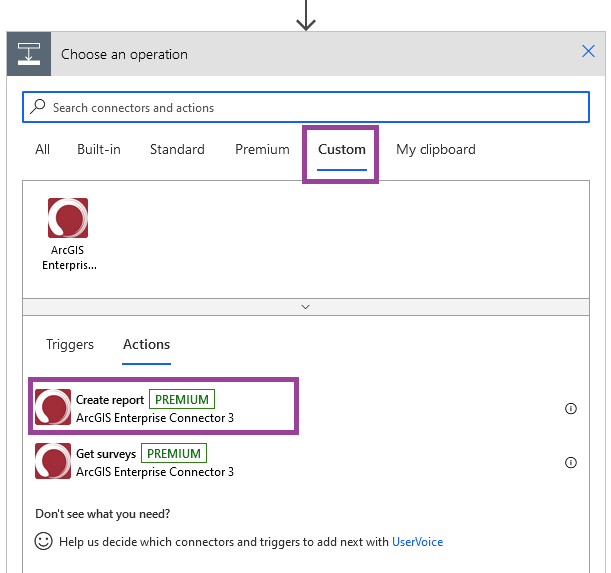Viewport: 611px width, 573px height.
Task: Click the Choose an operation header icon
Action: pyautogui.click(x=29, y=54)
